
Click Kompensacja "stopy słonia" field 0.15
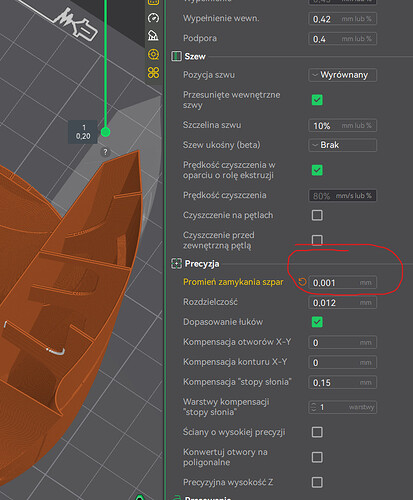pyautogui.click(x=343, y=383)
